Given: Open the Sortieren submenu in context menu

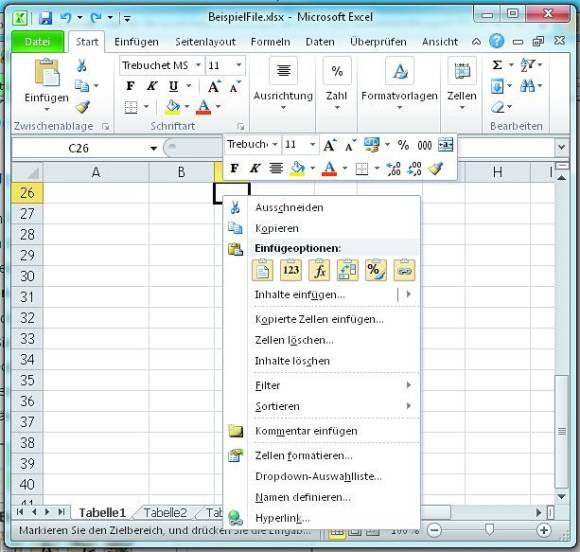Looking at the screenshot, I should [x=322, y=406].
